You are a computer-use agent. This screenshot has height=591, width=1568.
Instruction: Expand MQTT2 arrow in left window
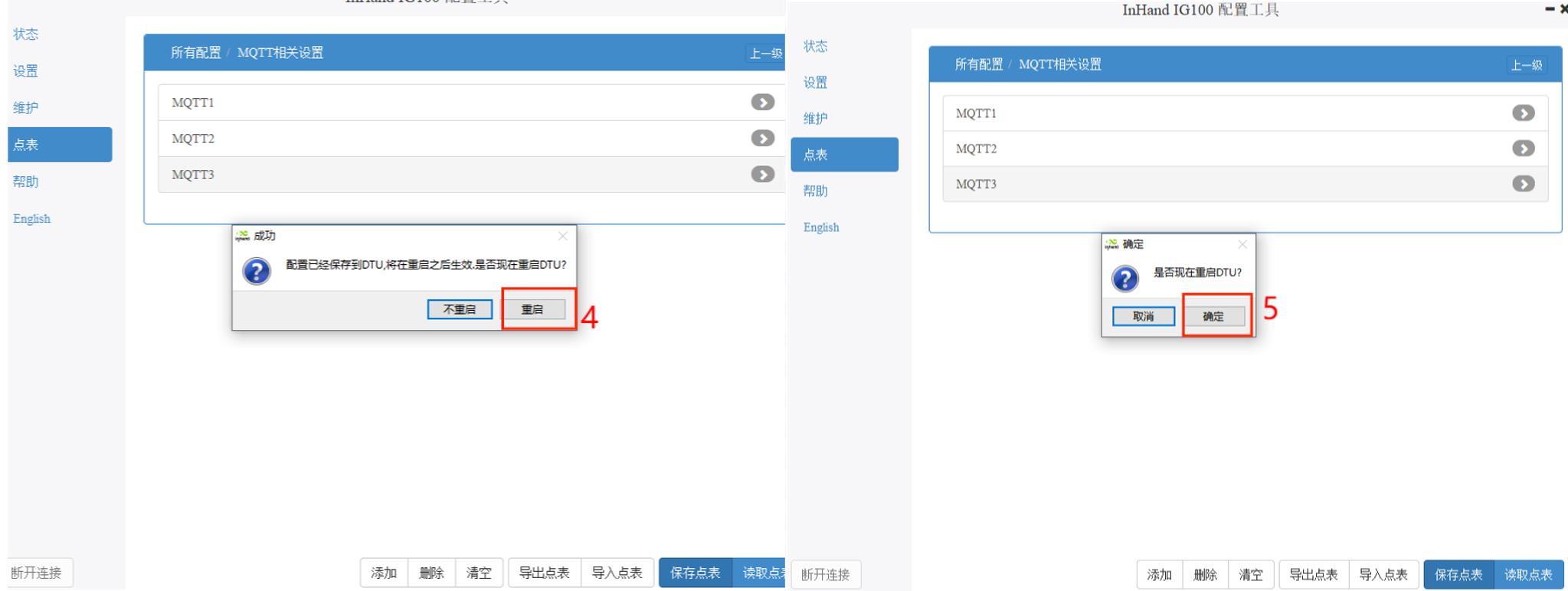pyautogui.click(x=762, y=139)
